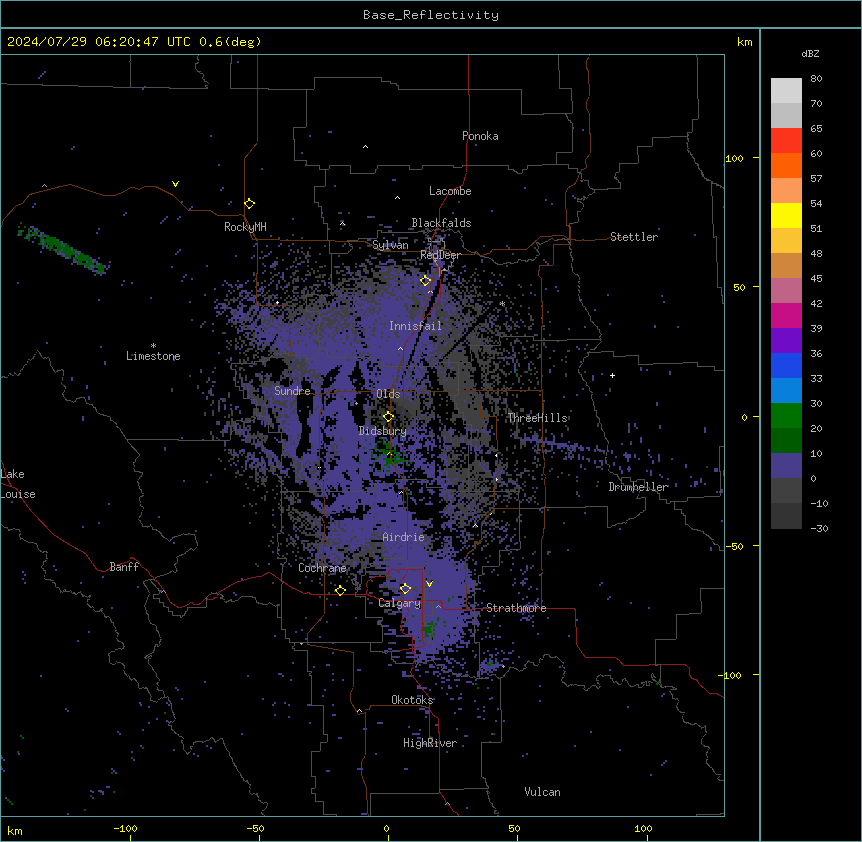This screenshot has width=862, height=842.
Task: Click the 50 tick on the bottom axis
Action: tap(514, 828)
